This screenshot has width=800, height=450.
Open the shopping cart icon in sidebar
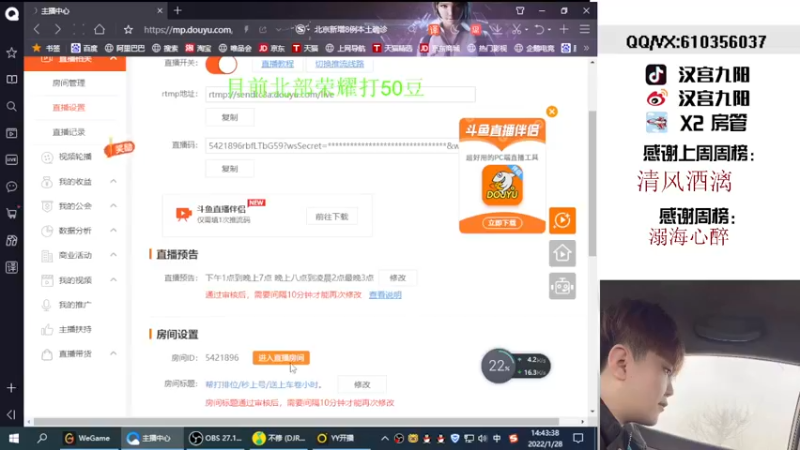(11, 213)
